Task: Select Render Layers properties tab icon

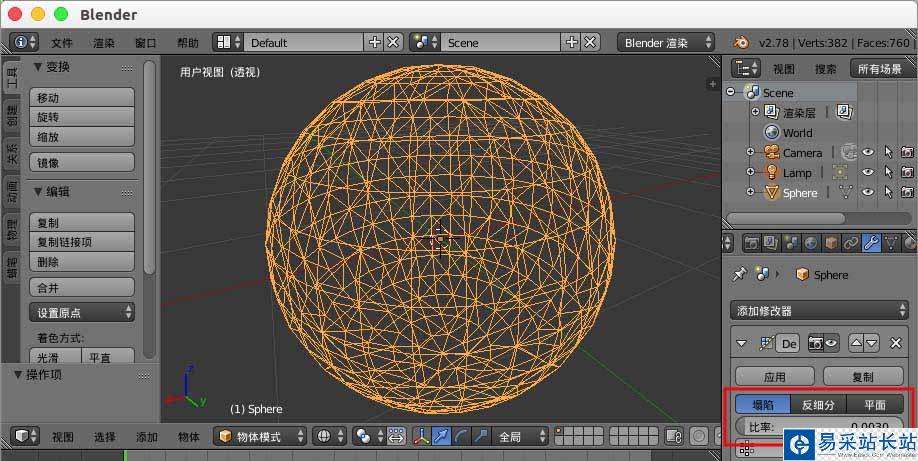Action: 771,243
